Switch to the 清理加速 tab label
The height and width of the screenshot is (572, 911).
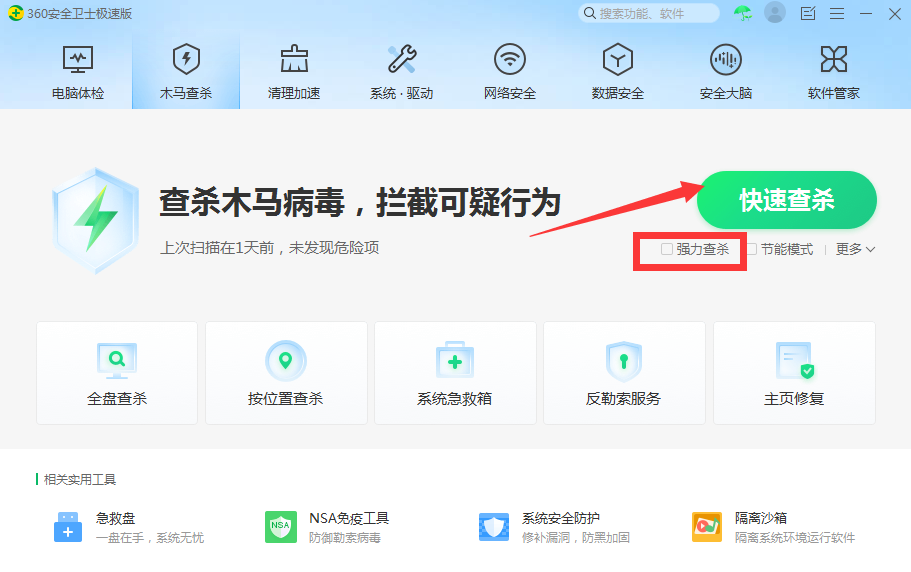click(294, 93)
